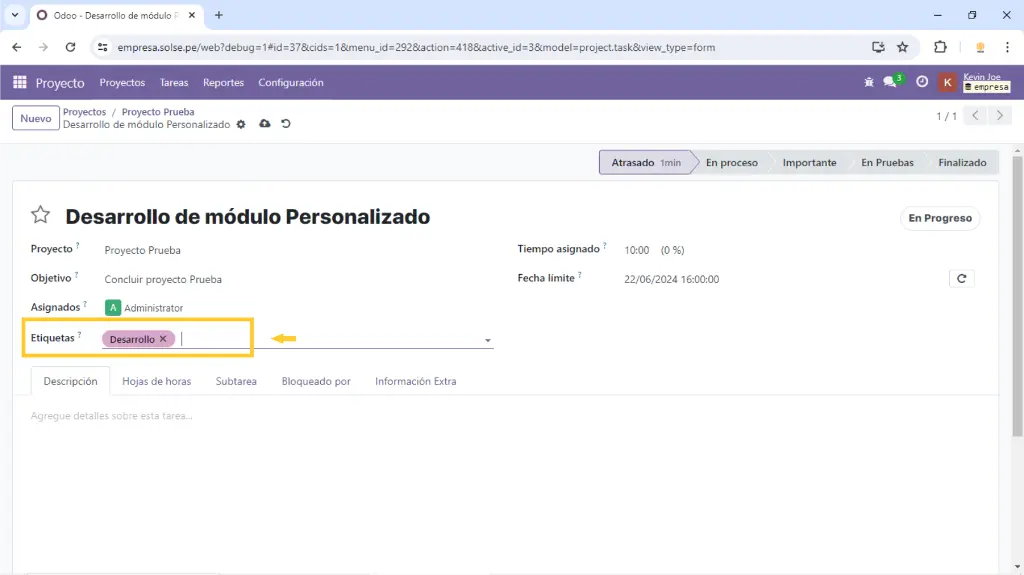Open the Configuración menu
The height and width of the screenshot is (575, 1024).
tap(290, 83)
